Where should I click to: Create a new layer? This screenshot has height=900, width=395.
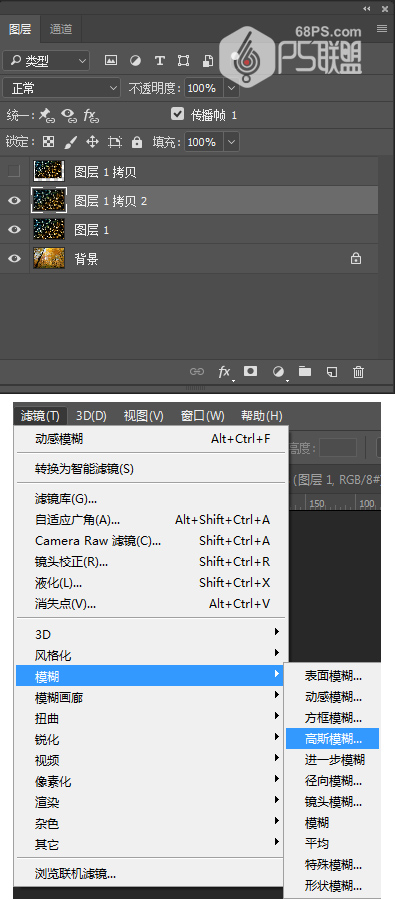point(331,372)
